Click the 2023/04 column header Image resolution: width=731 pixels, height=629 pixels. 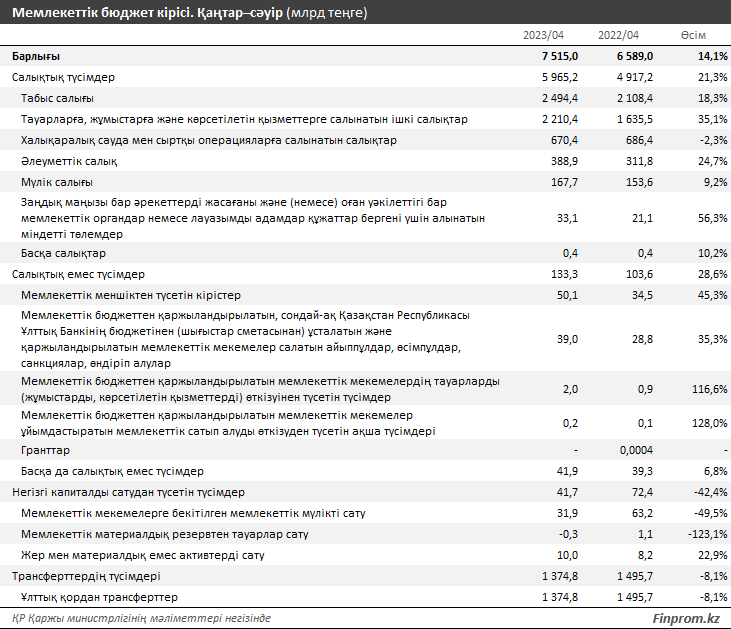[x=545, y=36]
